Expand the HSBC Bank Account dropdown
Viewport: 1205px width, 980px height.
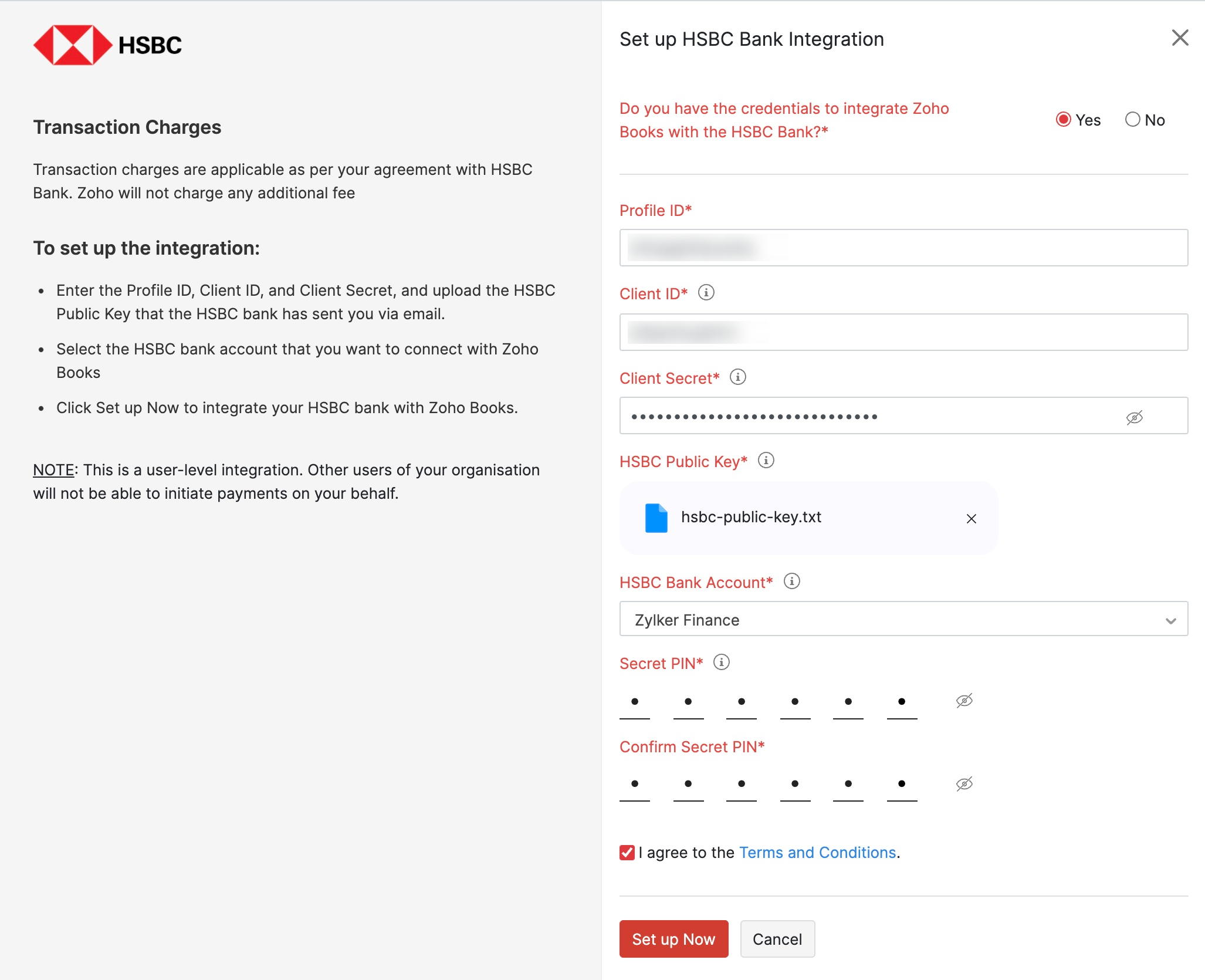[x=1170, y=620]
